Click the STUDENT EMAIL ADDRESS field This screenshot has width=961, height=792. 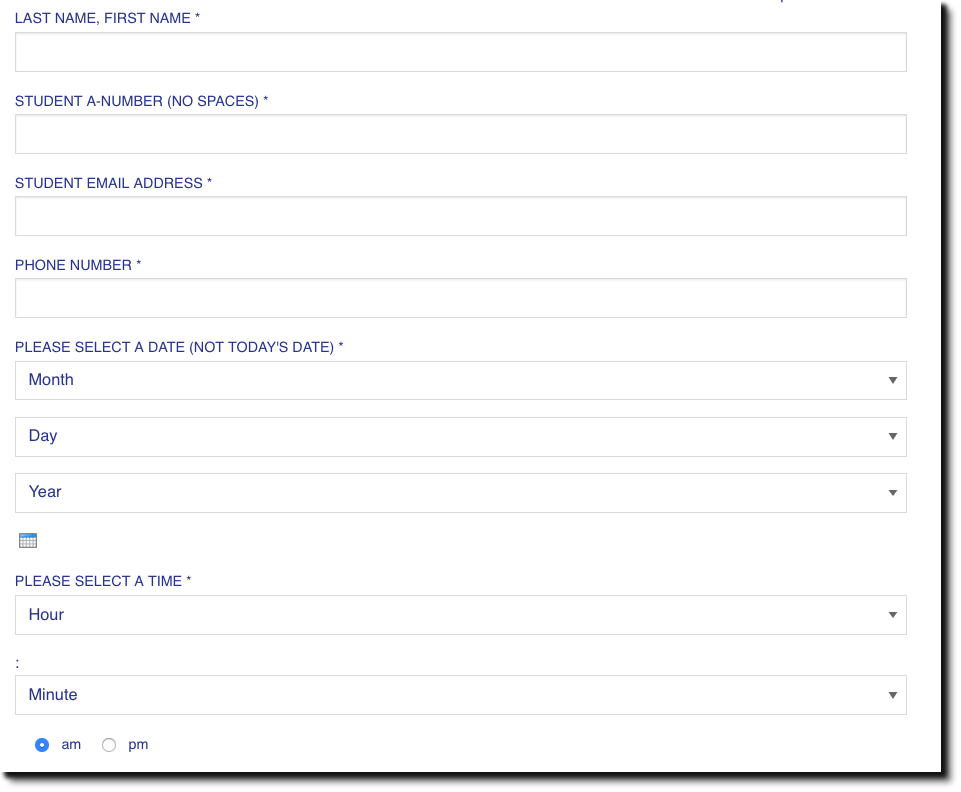(x=460, y=215)
